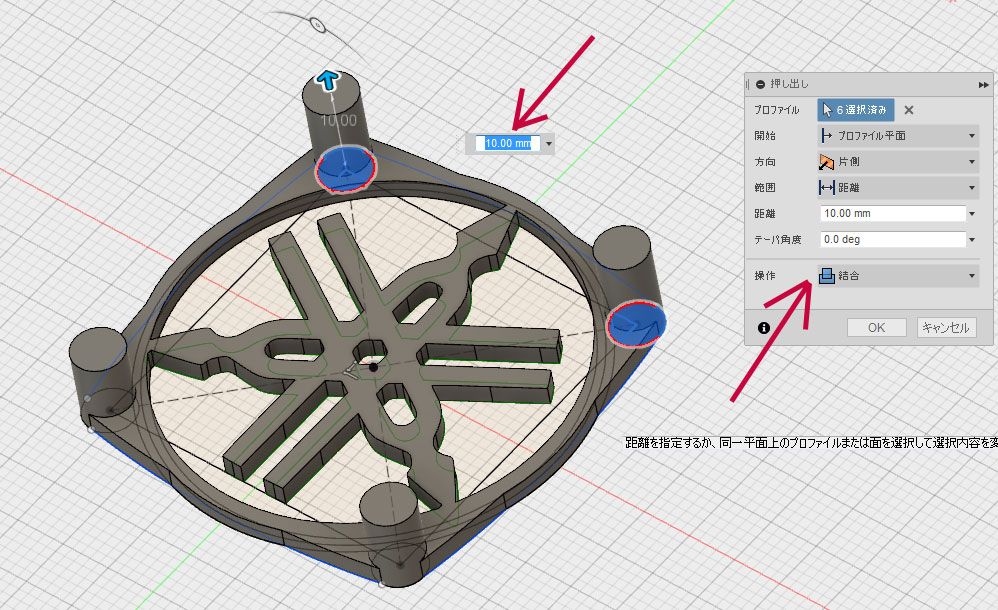998x610 pixels.
Task: Click the taper angle circle manipulator on arc
Action: tap(316, 24)
